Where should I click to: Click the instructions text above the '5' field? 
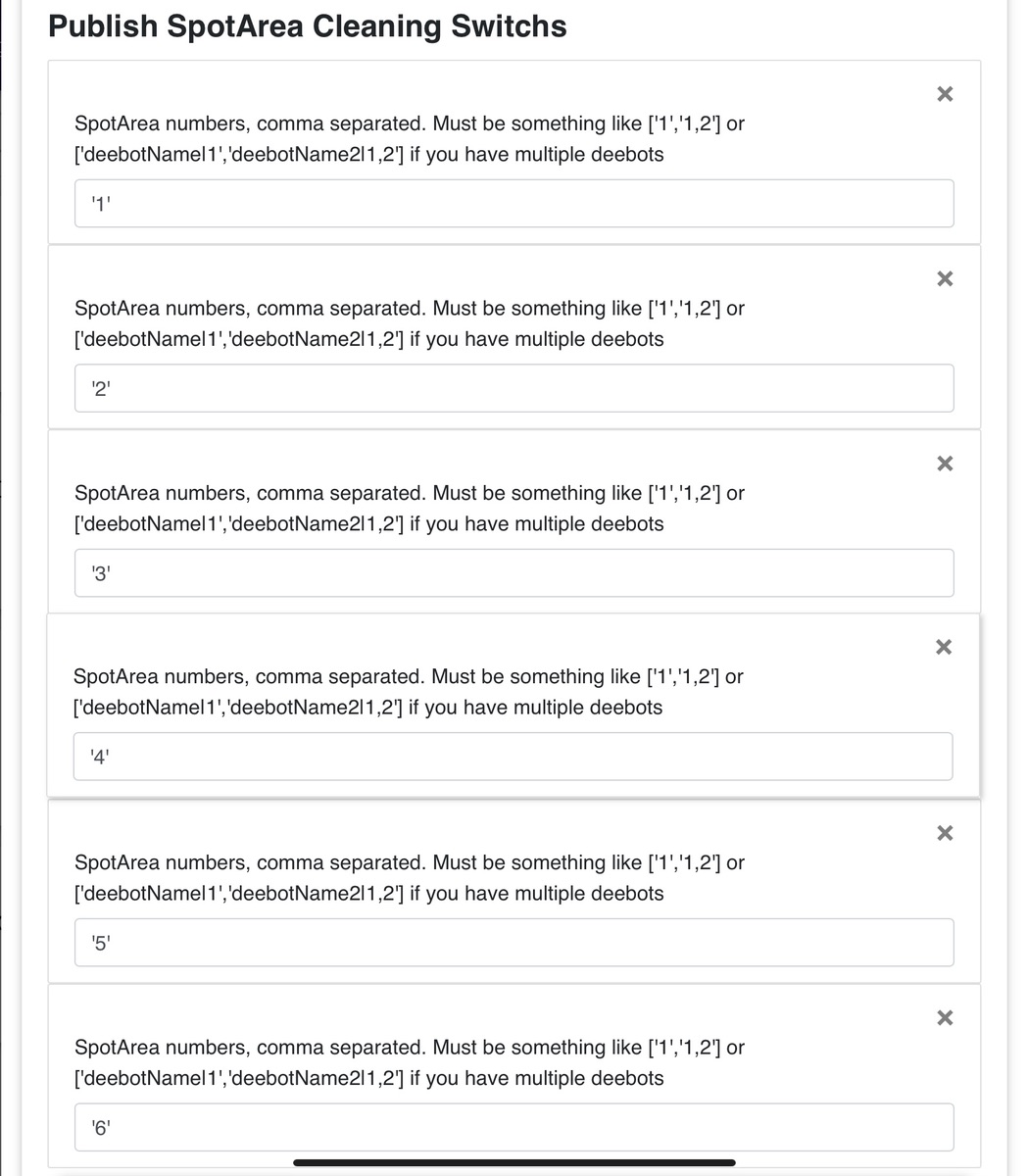click(409, 878)
